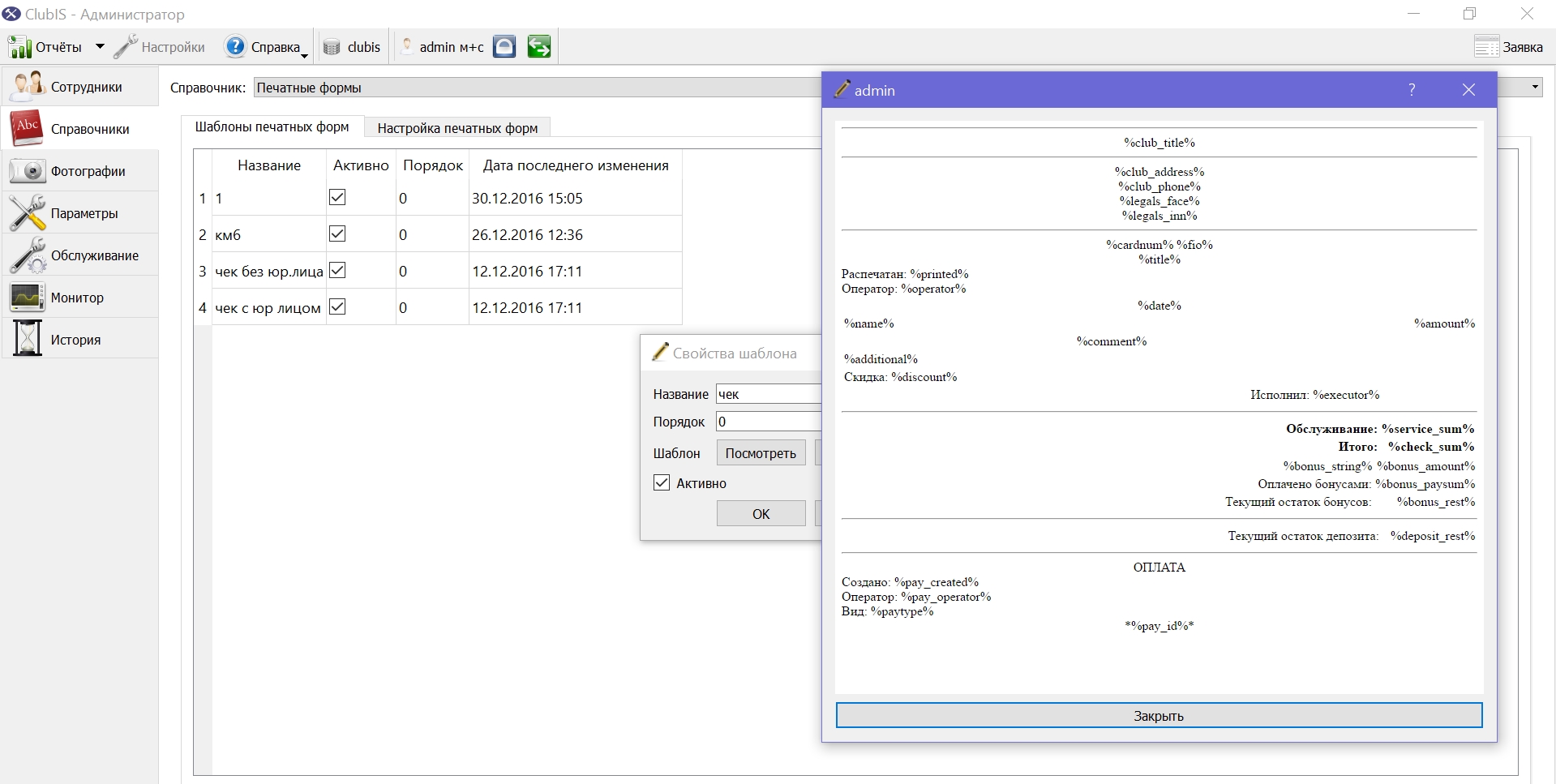
Task: Select the Справочники book icon
Action: point(27,128)
